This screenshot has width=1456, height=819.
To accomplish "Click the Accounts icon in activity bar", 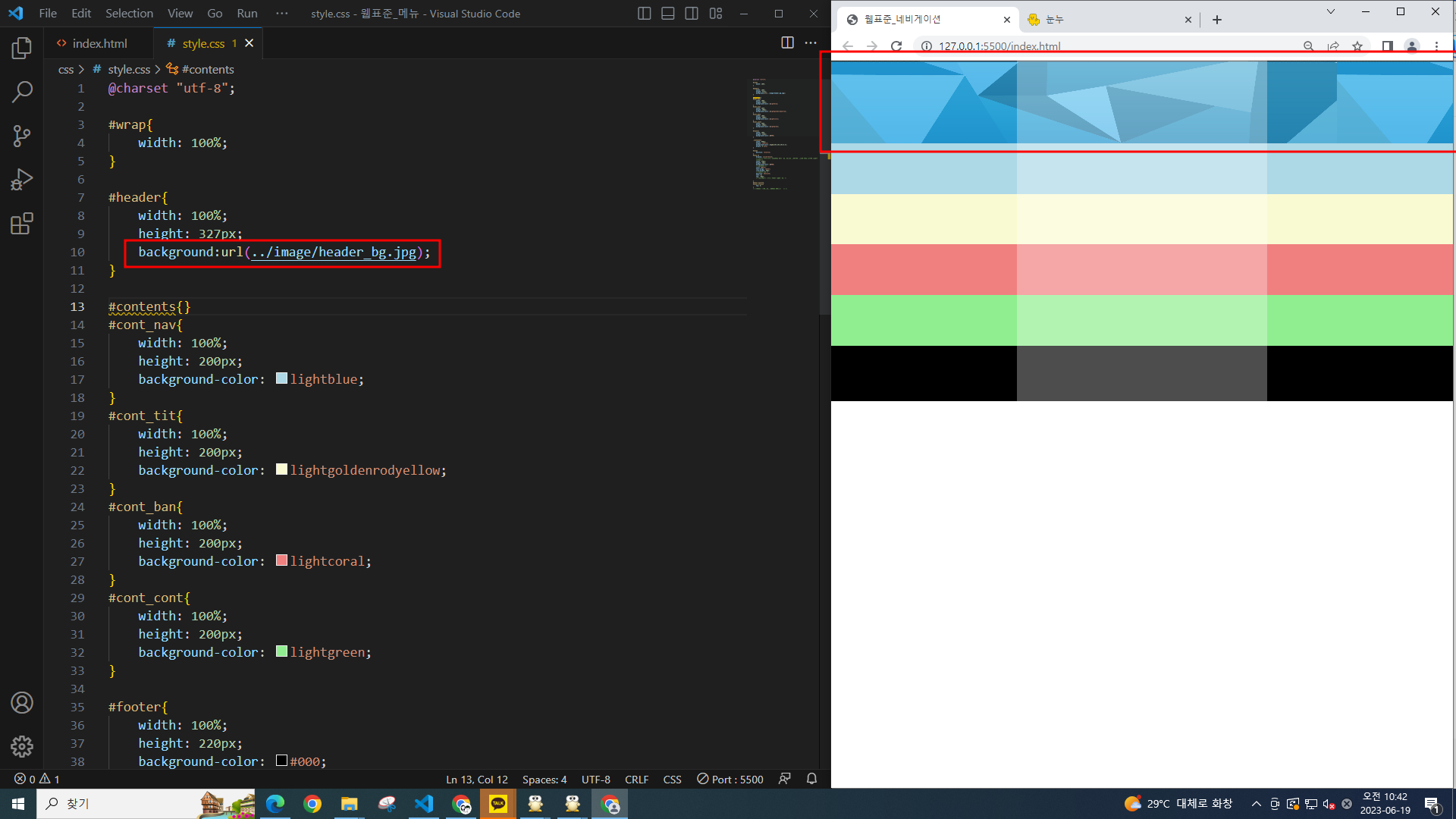I will pyautogui.click(x=22, y=703).
